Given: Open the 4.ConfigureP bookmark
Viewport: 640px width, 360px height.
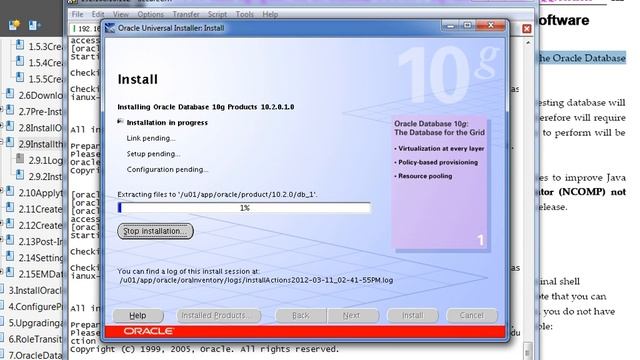Looking at the screenshot, I should pos(36,307).
